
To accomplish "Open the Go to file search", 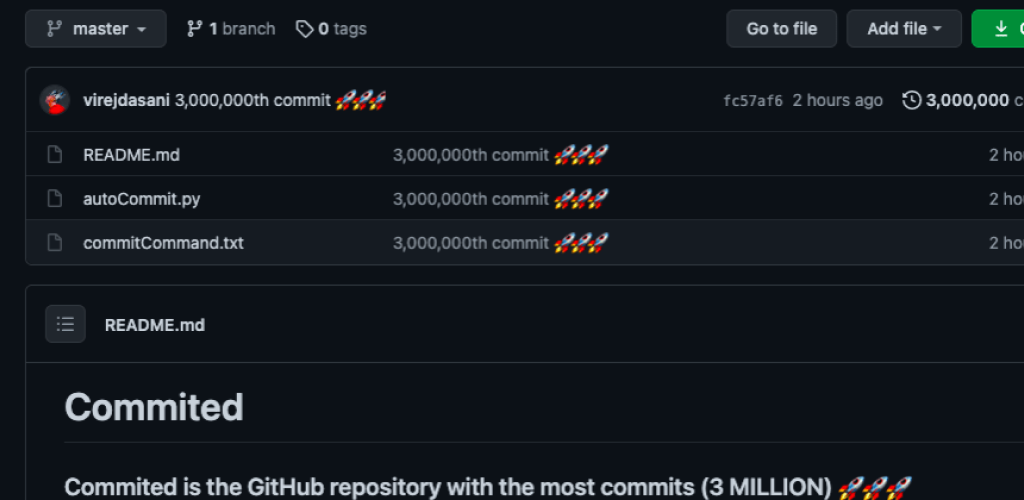I will [781, 29].
